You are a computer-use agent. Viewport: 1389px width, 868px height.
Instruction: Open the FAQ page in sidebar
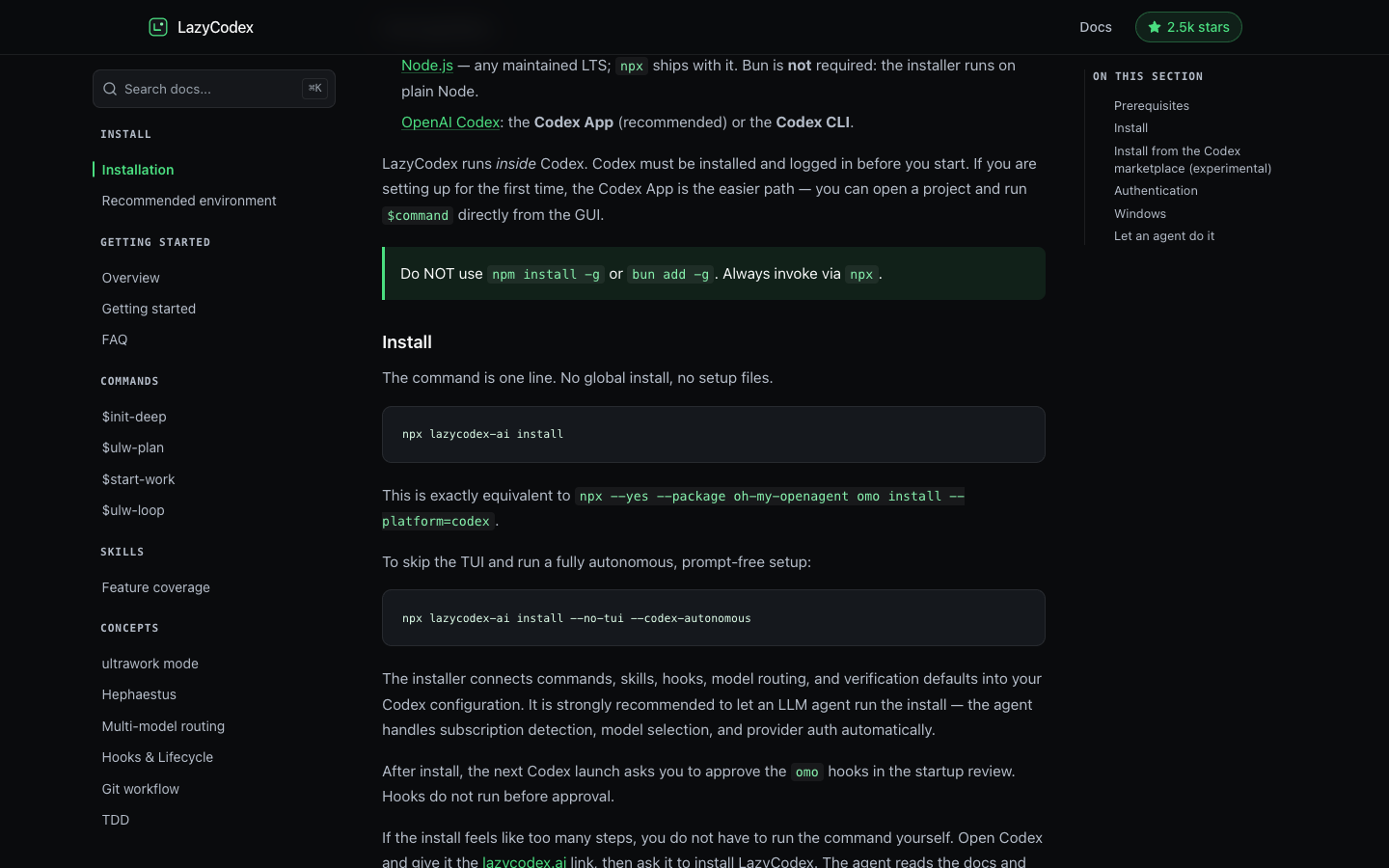[x=115, y=339]
